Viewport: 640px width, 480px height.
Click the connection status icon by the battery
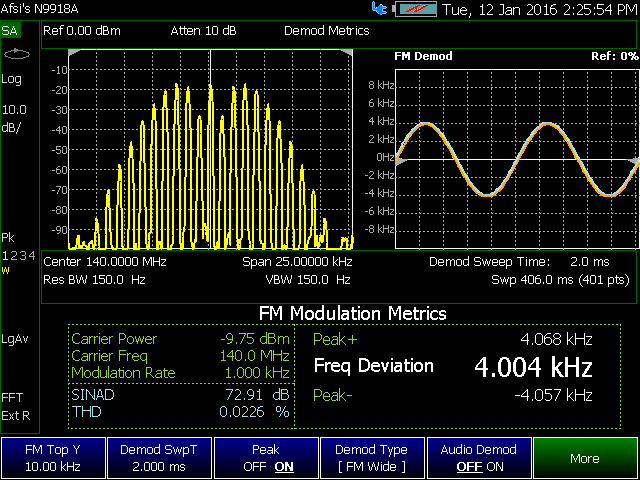(x=380, y=9)
